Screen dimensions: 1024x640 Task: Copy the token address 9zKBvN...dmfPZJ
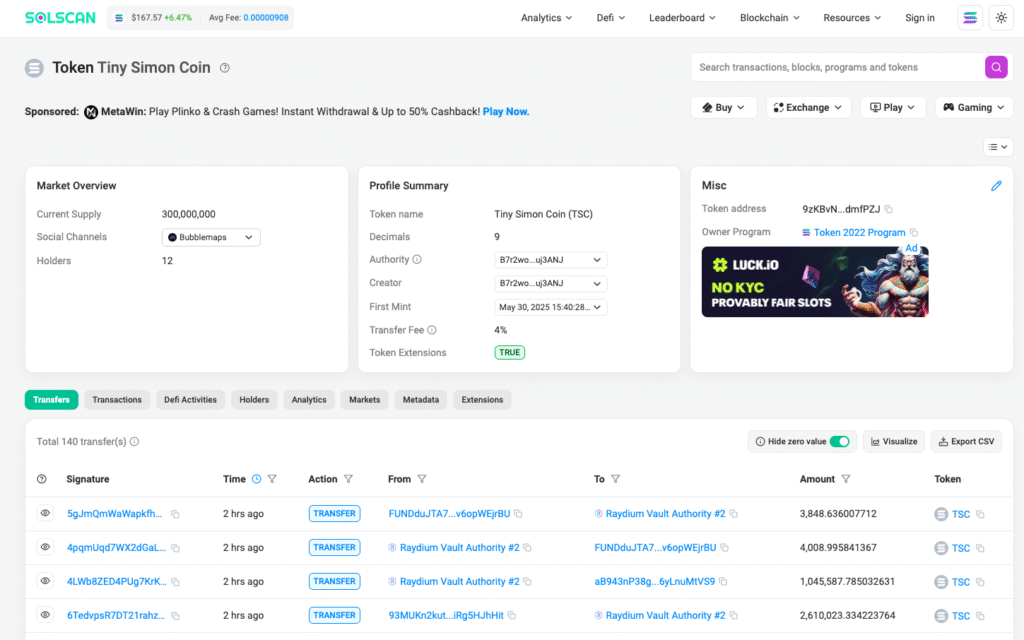click(888, 209)
